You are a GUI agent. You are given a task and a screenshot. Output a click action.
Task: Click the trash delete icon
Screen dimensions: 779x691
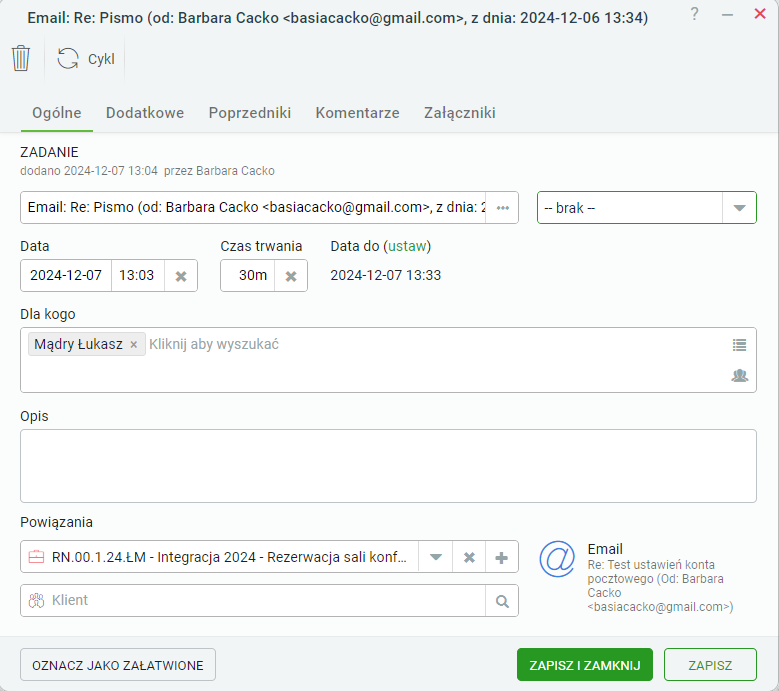click(x=21, y=58)
